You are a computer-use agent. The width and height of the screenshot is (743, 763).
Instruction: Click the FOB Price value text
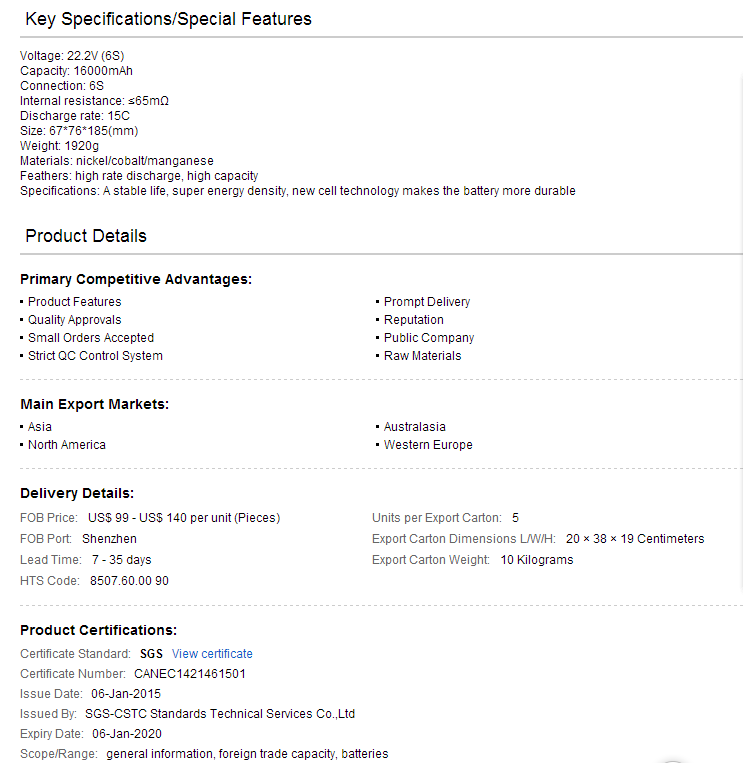tap(184, 518)
